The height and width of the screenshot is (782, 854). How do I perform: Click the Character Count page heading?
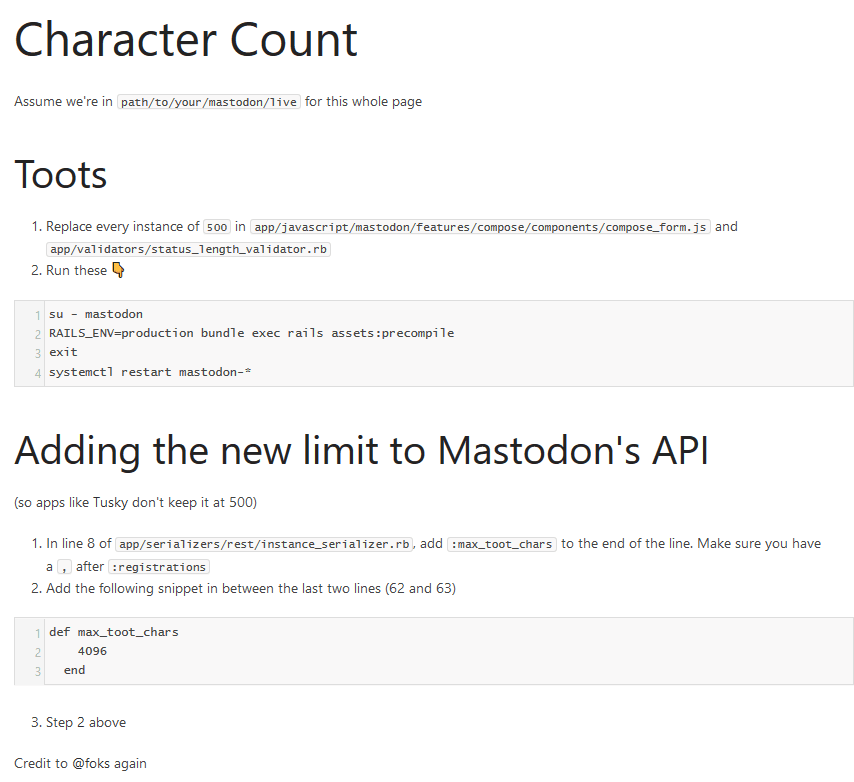click(x=186, y=40)
